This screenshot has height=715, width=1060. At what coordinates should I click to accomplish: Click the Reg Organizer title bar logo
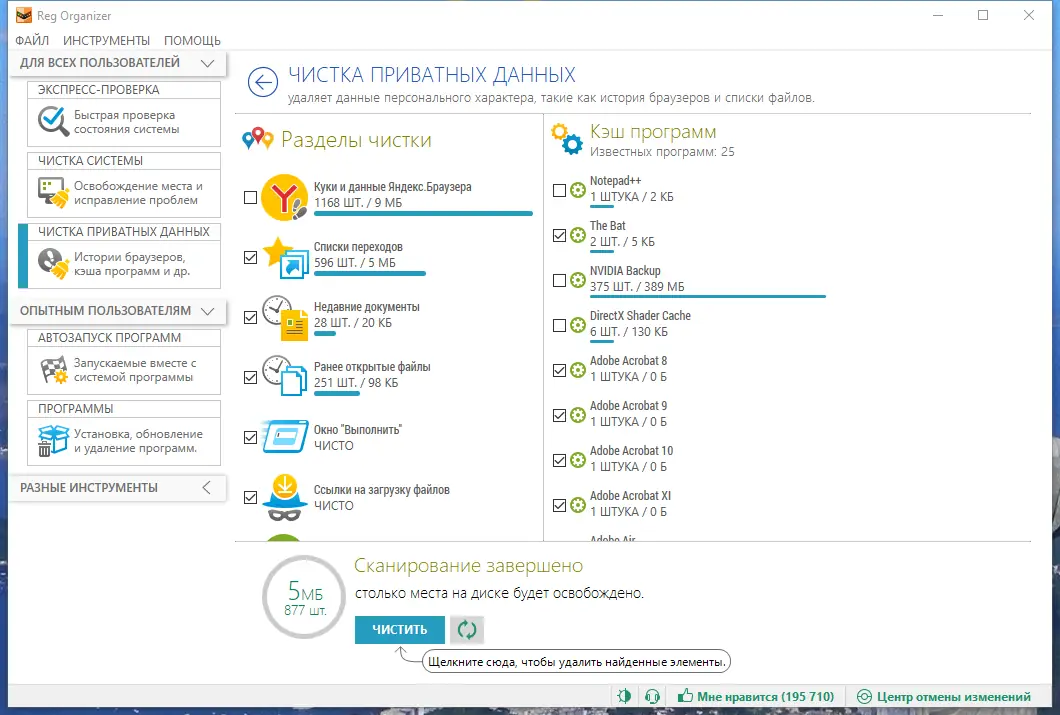[24, 15]
